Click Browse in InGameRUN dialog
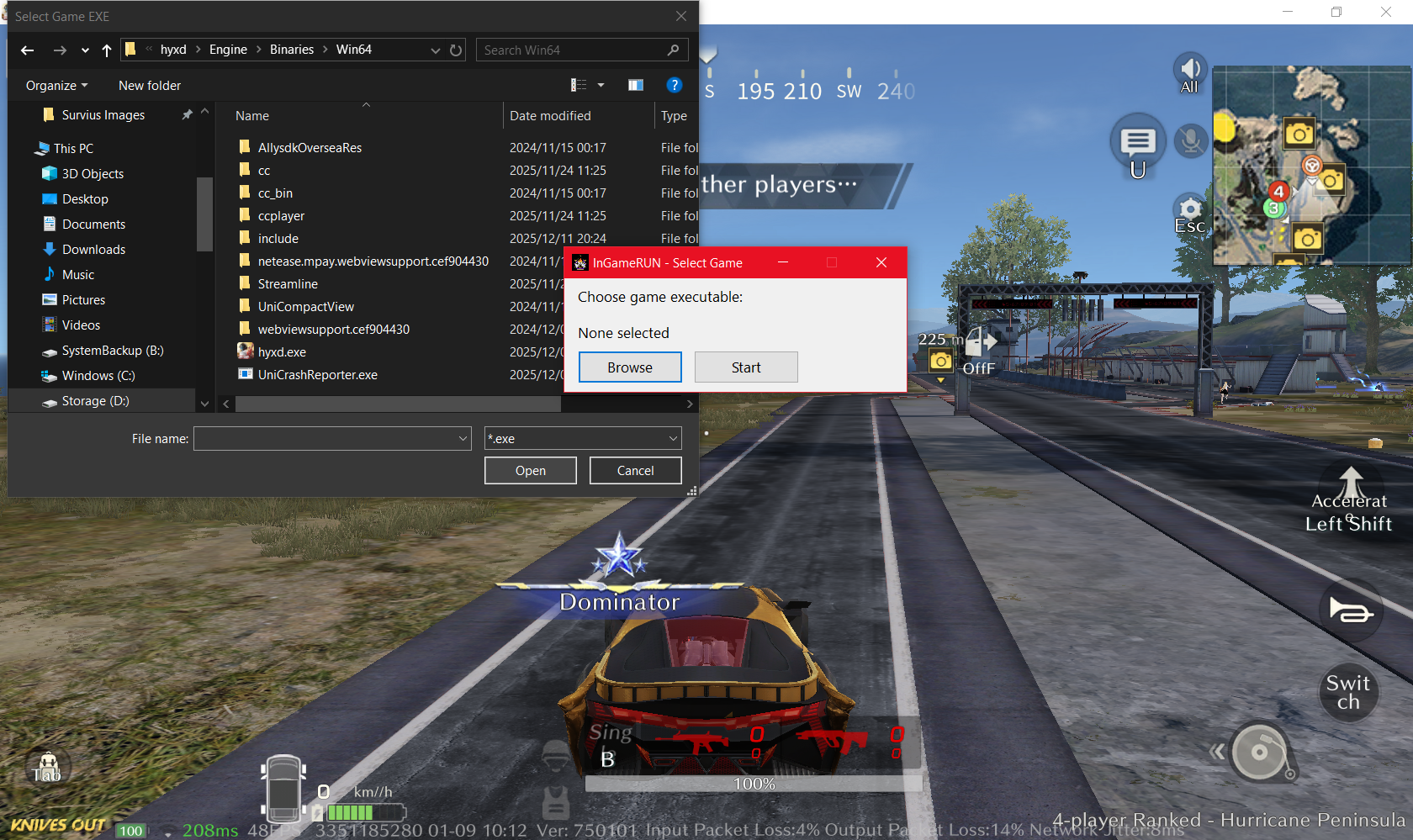1413x840 pixels. pos(630,367)
